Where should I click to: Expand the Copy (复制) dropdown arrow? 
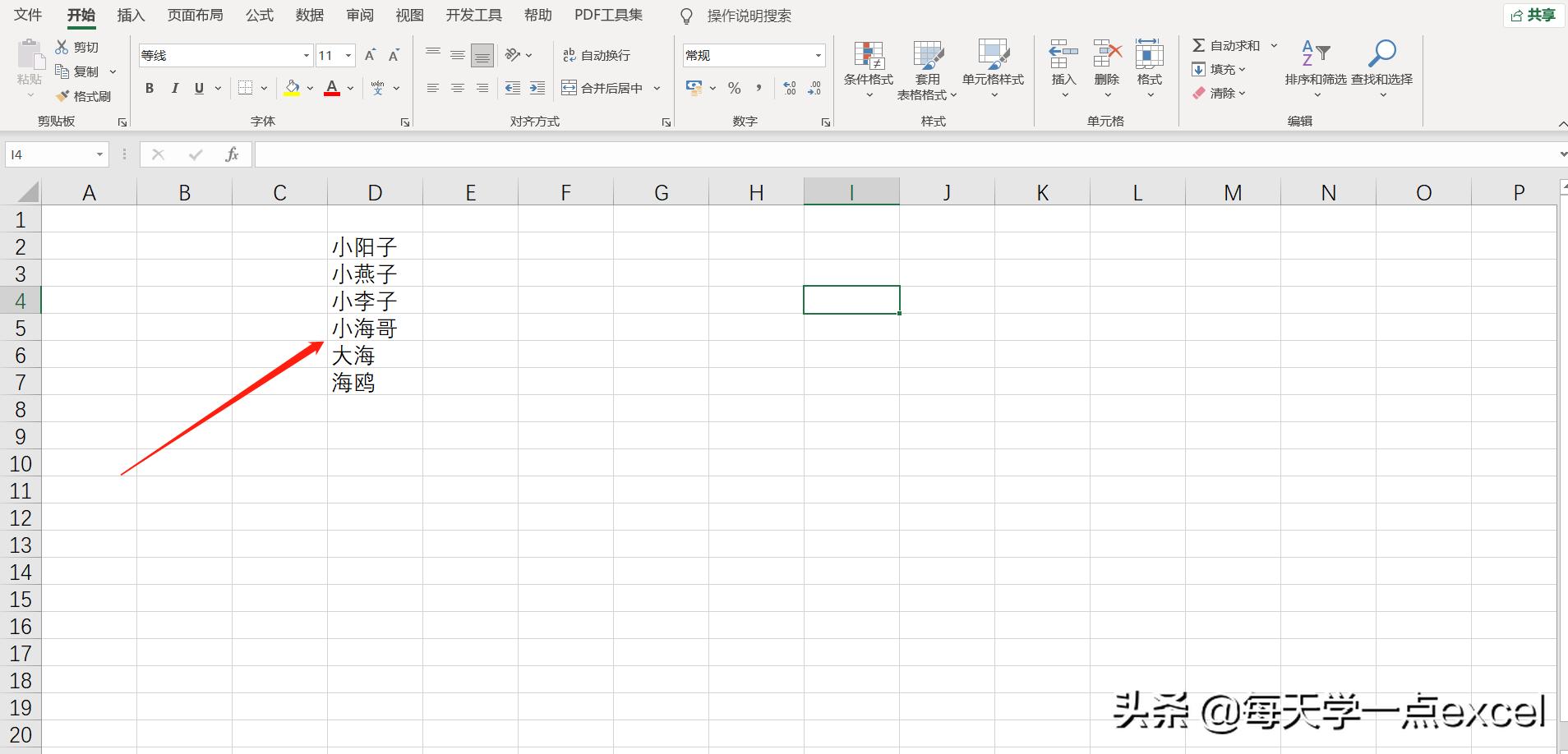113,71
